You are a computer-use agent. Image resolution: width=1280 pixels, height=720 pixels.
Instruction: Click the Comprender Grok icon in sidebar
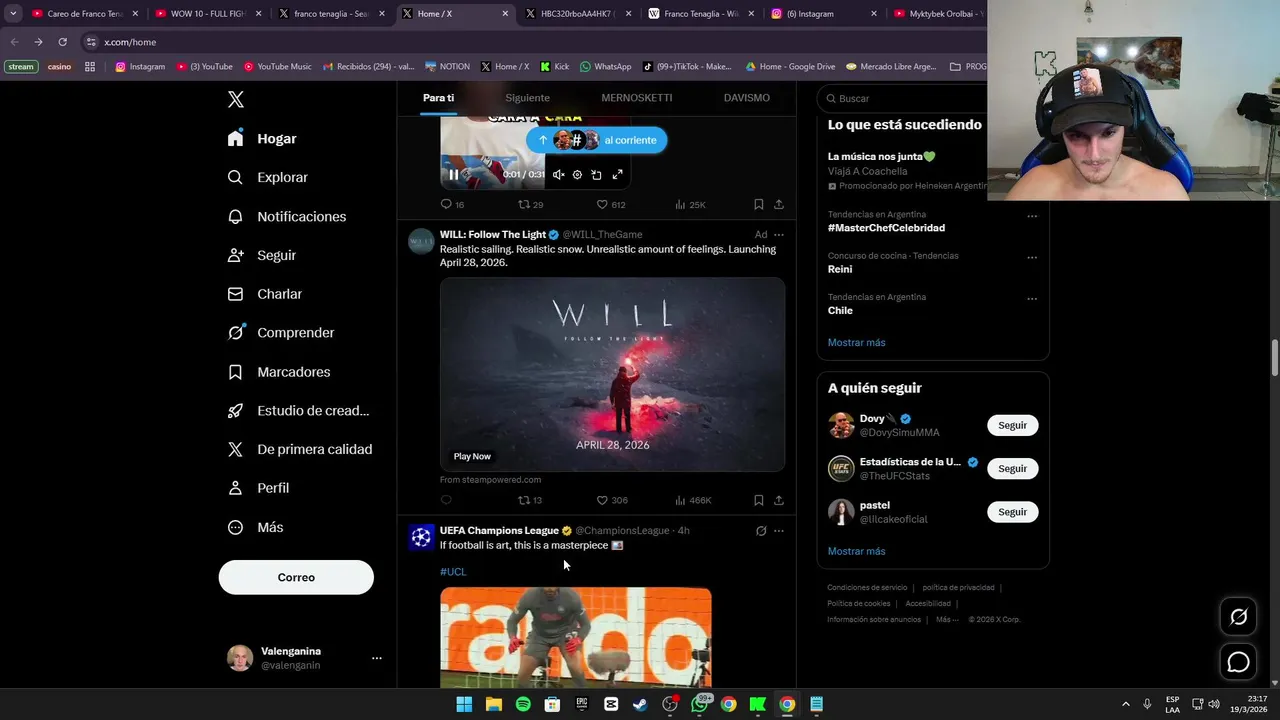click(x=235, y=333)
